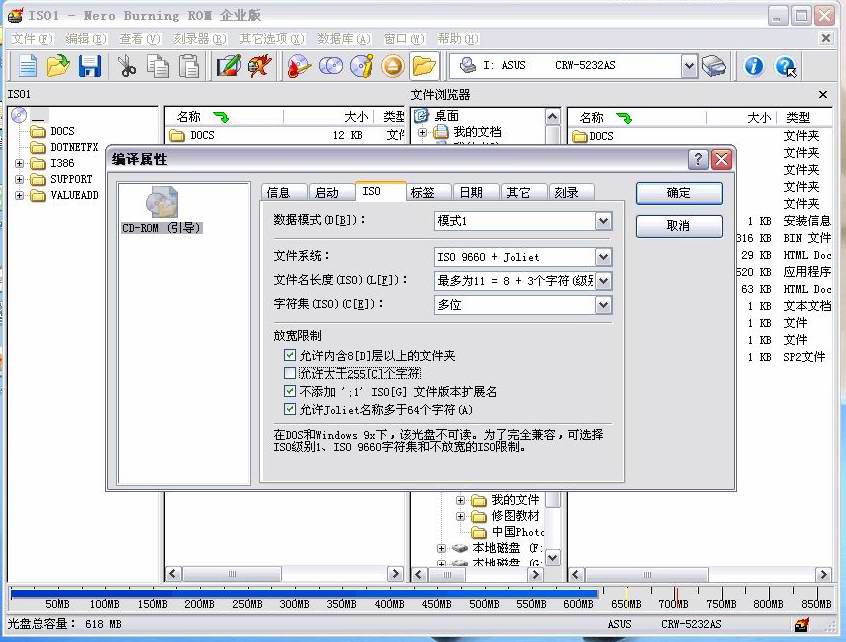
Task: Click the ISO1 disc root icon in tree
Action: tap(19, 115)
